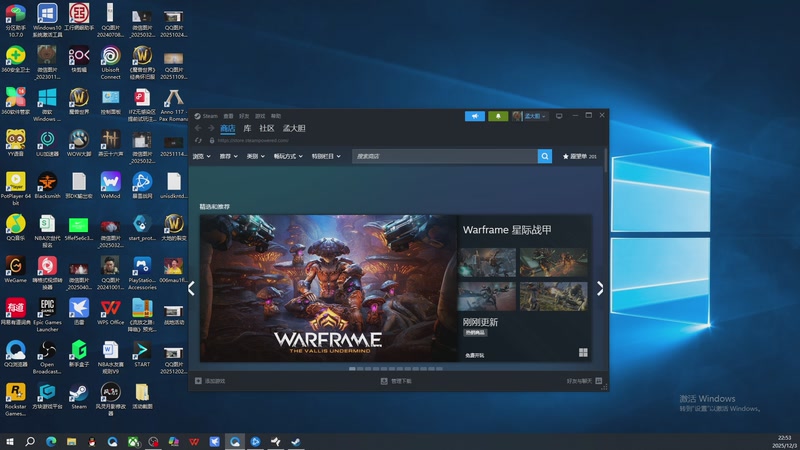Open the Blacksmith desktop shortcut
The image size is (800, 450).
point(47,185)
